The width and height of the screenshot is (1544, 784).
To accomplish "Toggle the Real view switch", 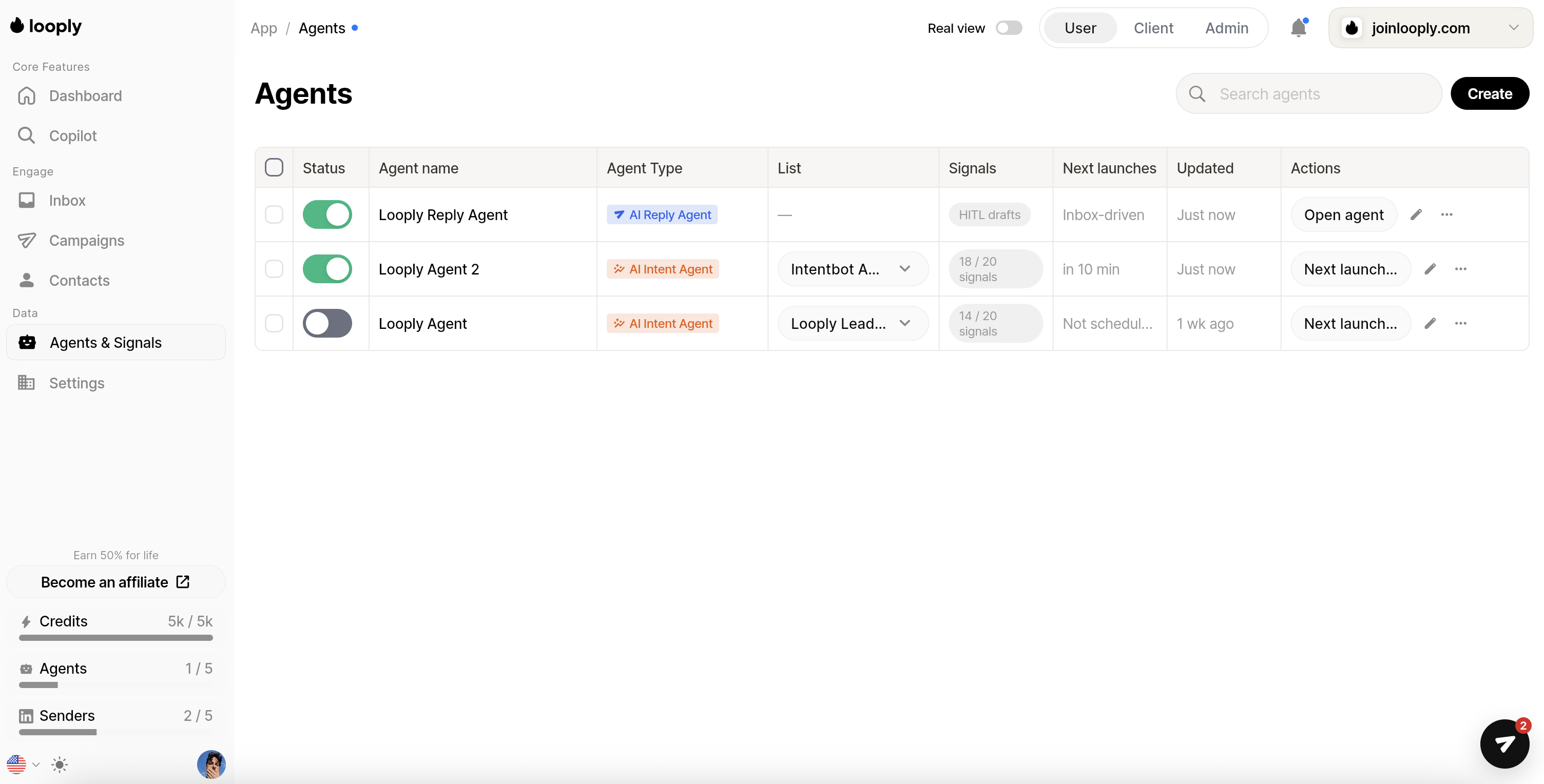I will point(1009,28).
